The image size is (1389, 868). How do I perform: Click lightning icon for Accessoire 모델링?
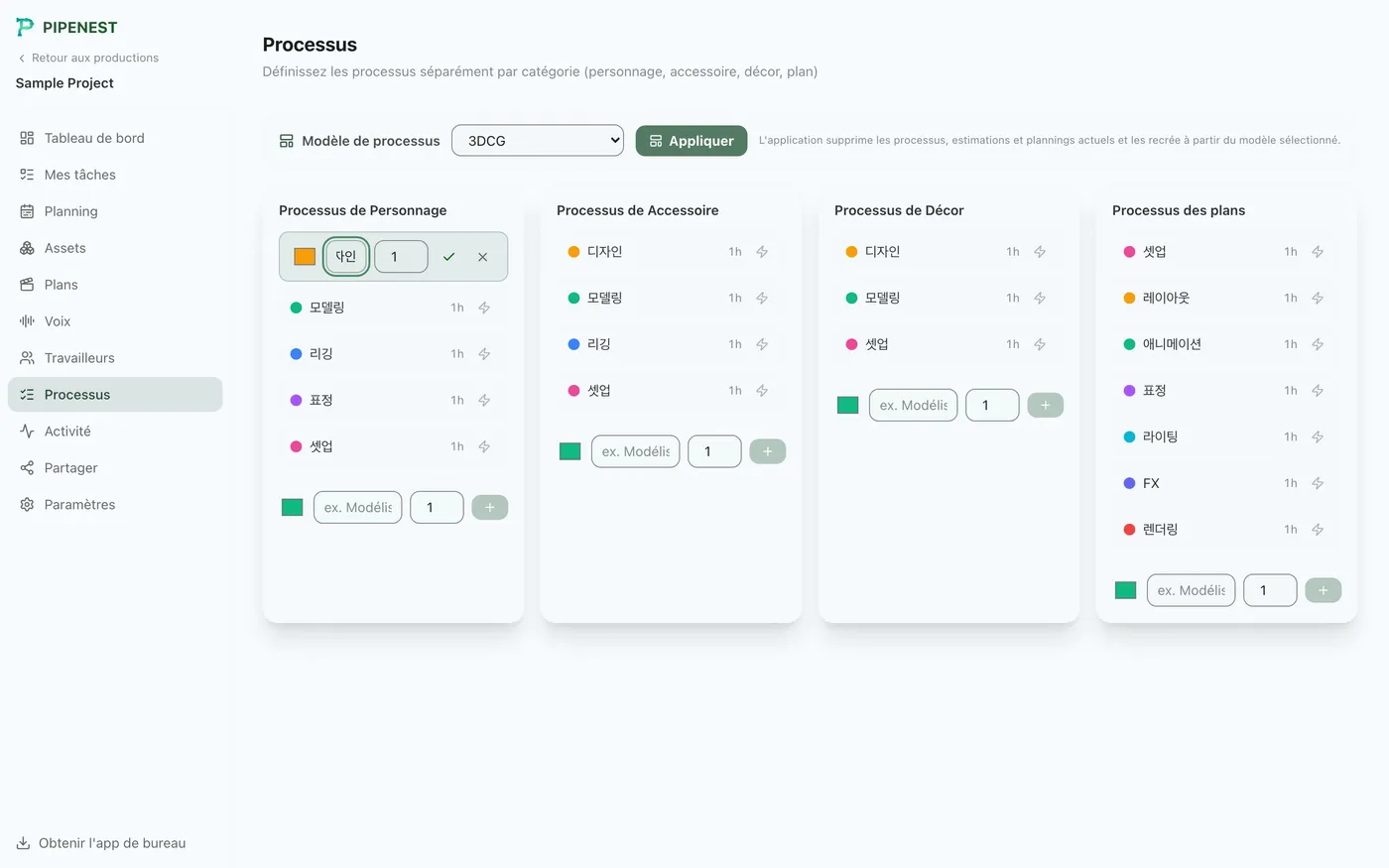(762, 298)
